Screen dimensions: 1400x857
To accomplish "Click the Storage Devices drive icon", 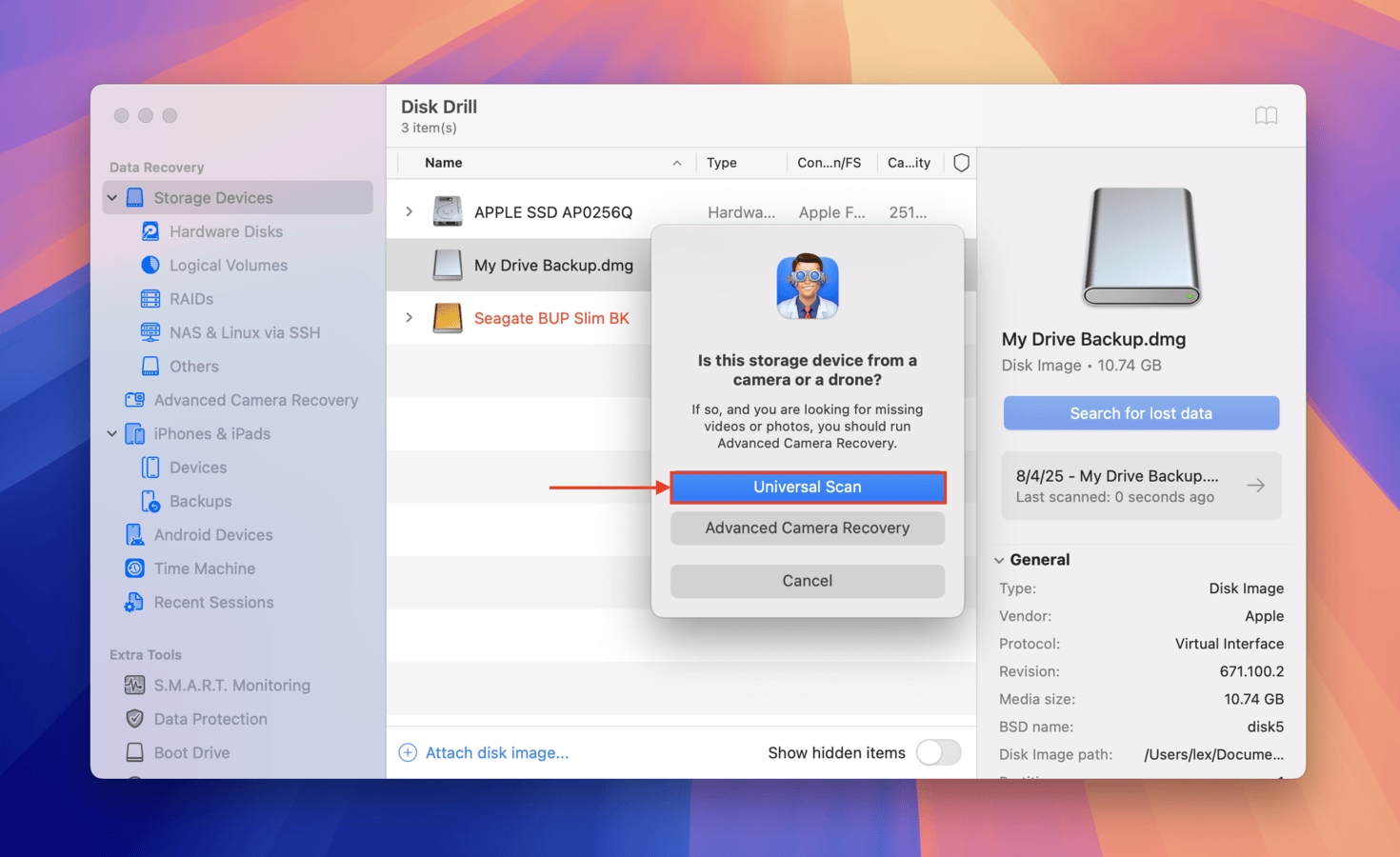I will (135, 197).
